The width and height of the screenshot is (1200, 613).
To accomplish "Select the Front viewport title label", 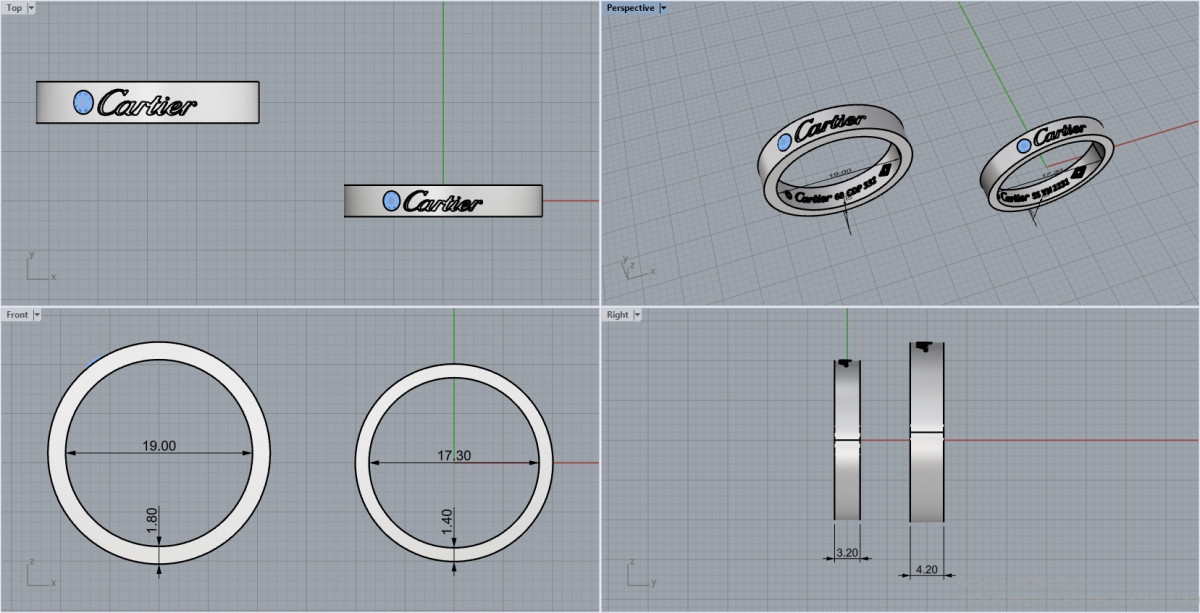I will click(x=17, y=315).
